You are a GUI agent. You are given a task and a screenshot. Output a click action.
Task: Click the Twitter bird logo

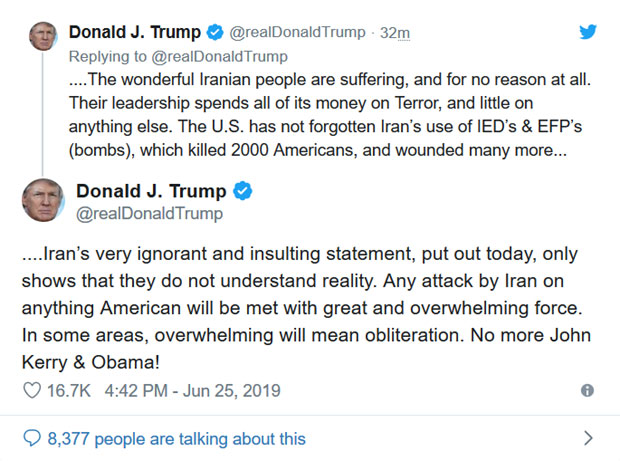coord(589,31)
